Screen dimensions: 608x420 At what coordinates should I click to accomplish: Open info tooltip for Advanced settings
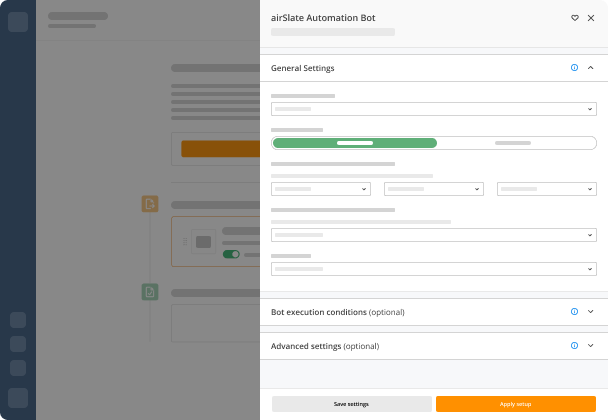pos(574,346)
